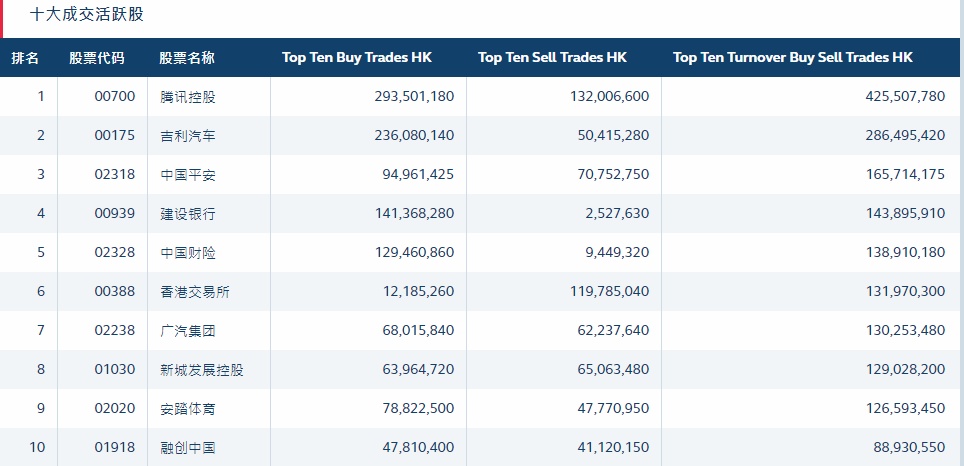Open 香港交易所 stock details

pyautogui.click(x=195, y=292)
